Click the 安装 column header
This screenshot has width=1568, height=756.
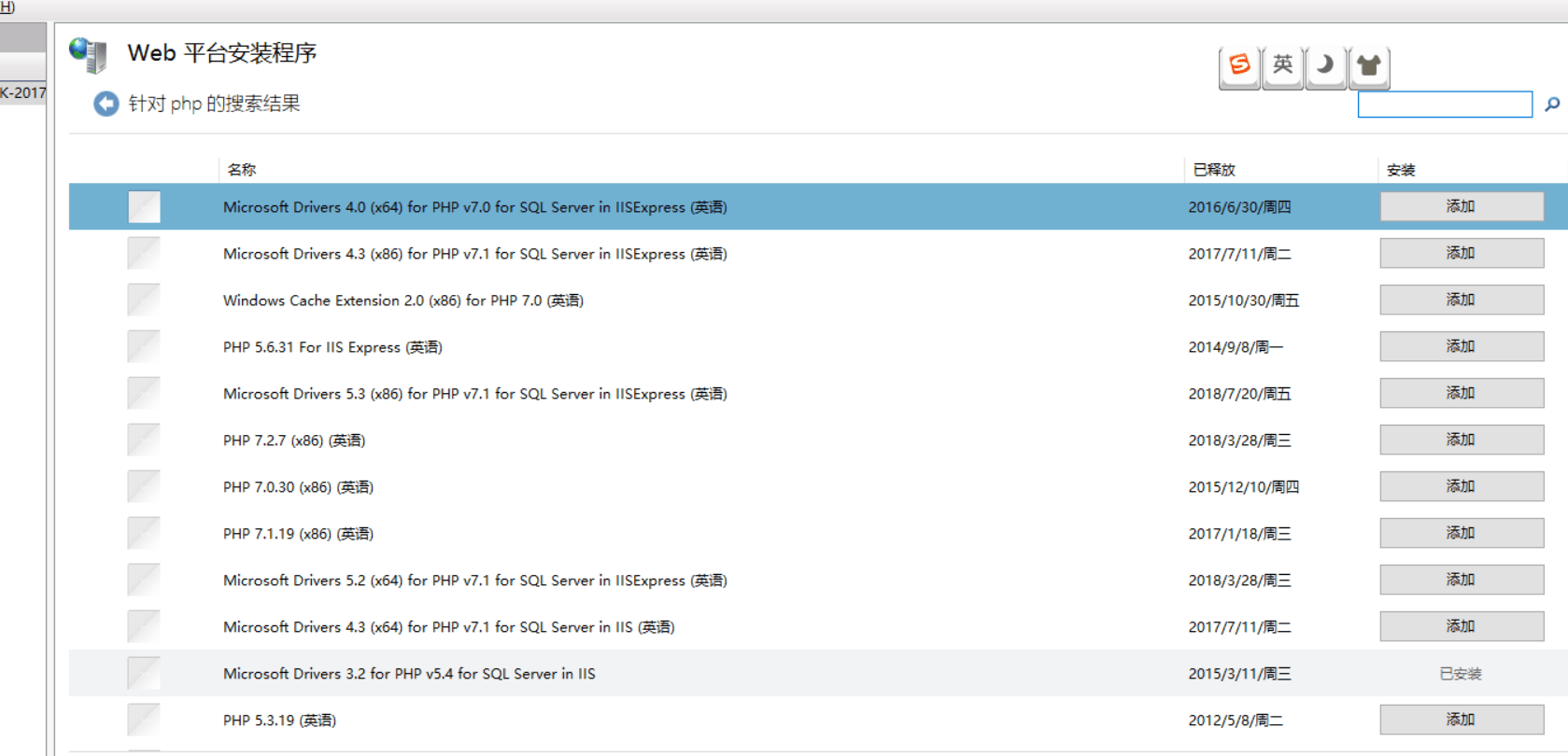click(1401, 170)
